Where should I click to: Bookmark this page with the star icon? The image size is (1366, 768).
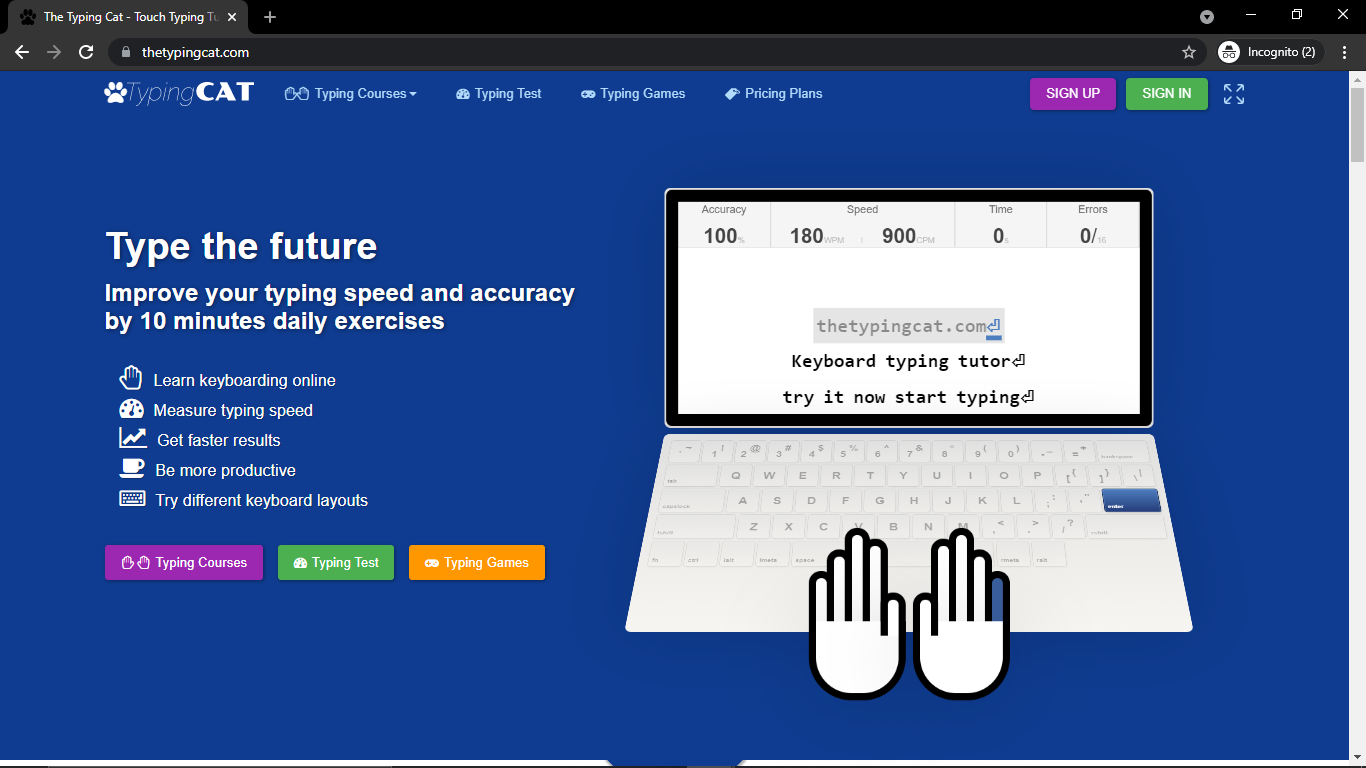coord(1188,52)
